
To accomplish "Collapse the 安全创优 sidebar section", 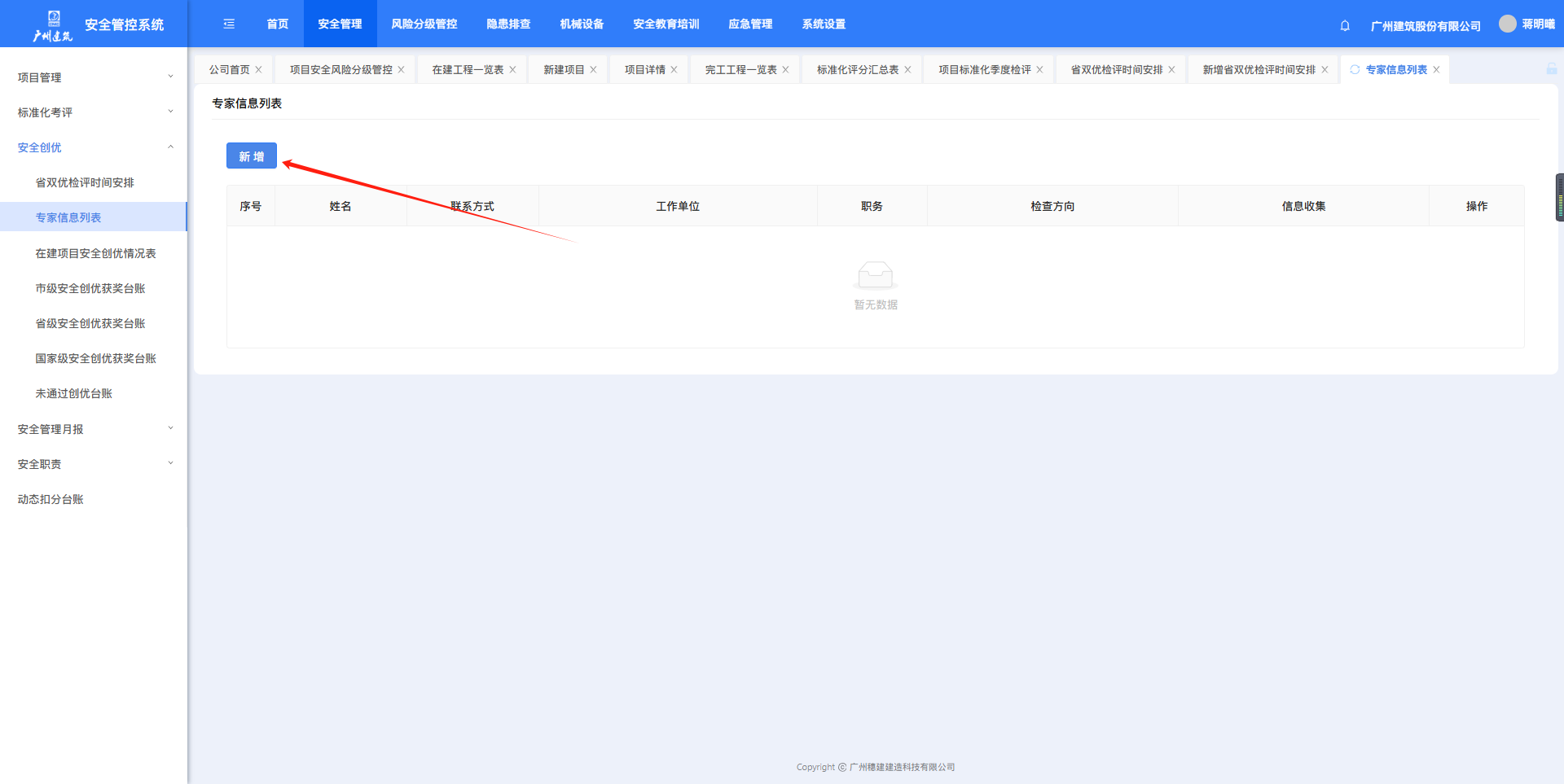I will coord(93,147).
